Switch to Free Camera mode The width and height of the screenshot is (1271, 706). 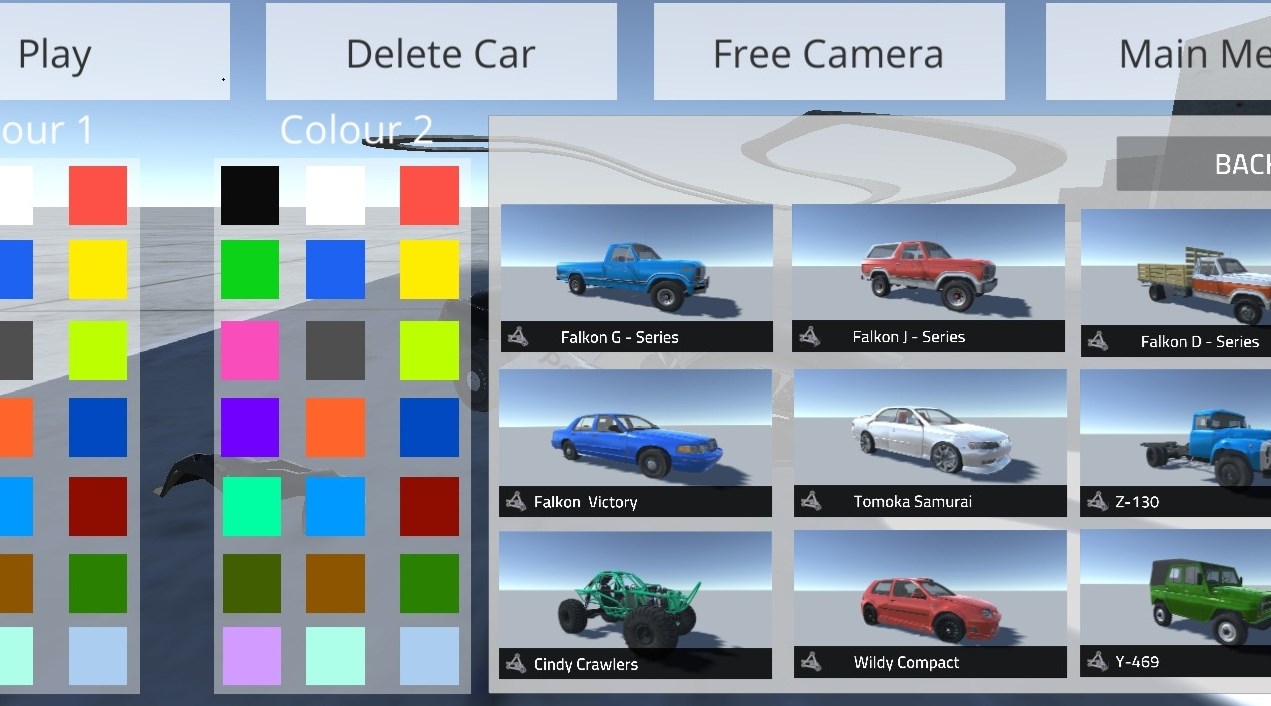(828, 53)
